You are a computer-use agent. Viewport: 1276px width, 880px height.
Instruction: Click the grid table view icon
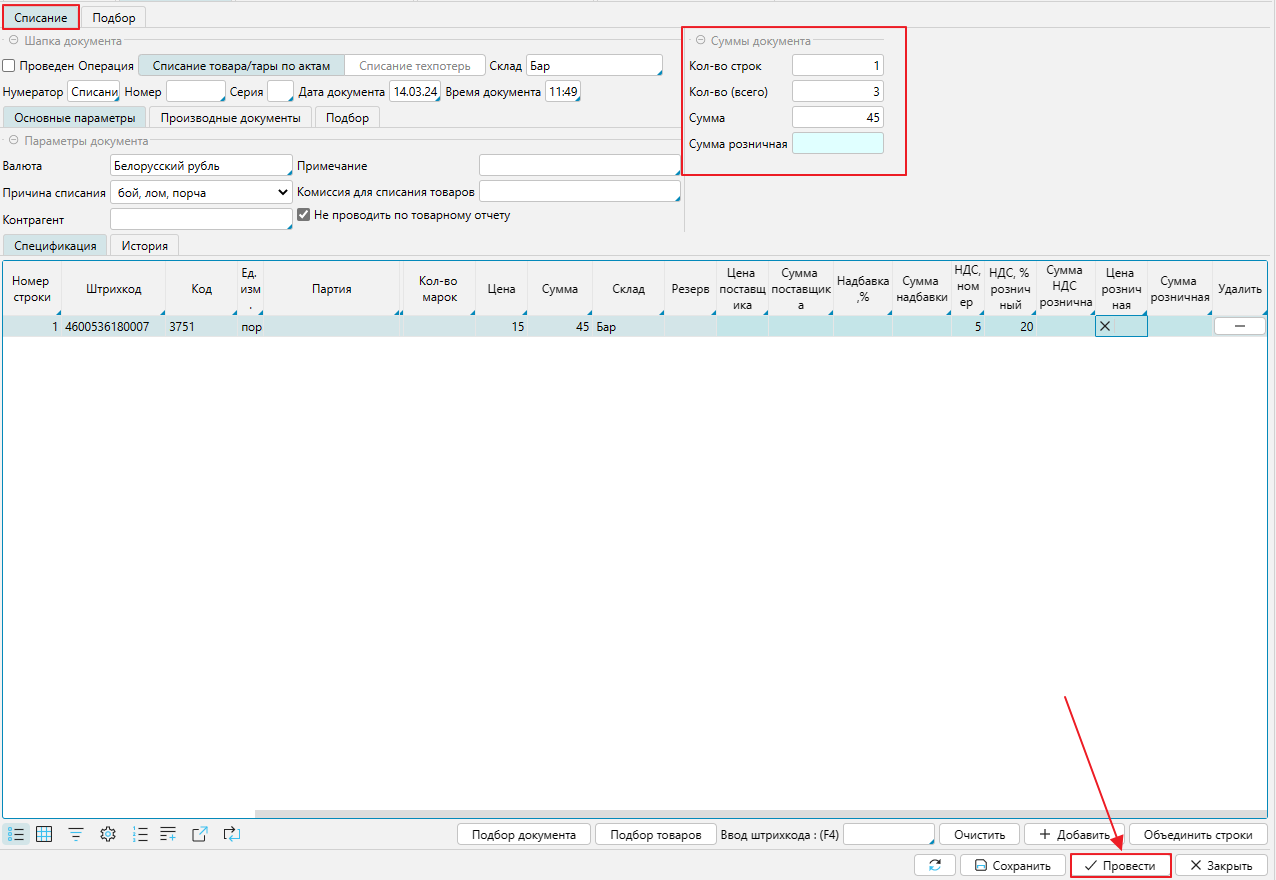pyautogui.click(x=44, y=834)
